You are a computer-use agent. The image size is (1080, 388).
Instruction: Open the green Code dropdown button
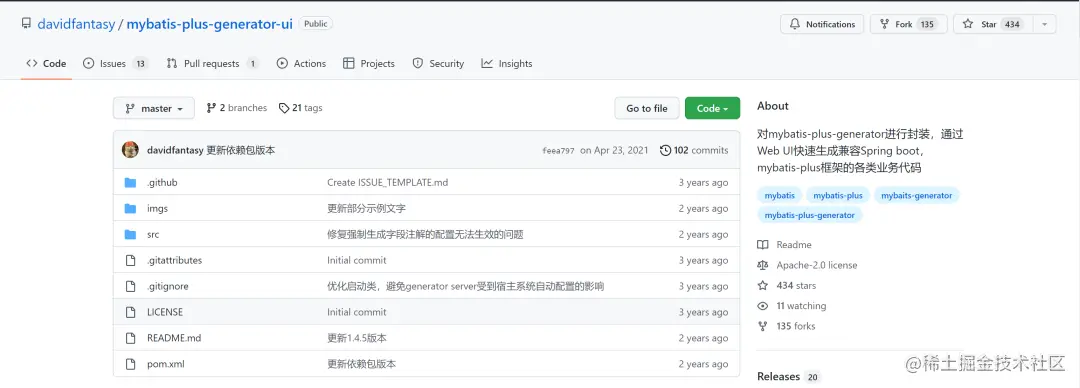pyautogui.click(x=712, y=108)
